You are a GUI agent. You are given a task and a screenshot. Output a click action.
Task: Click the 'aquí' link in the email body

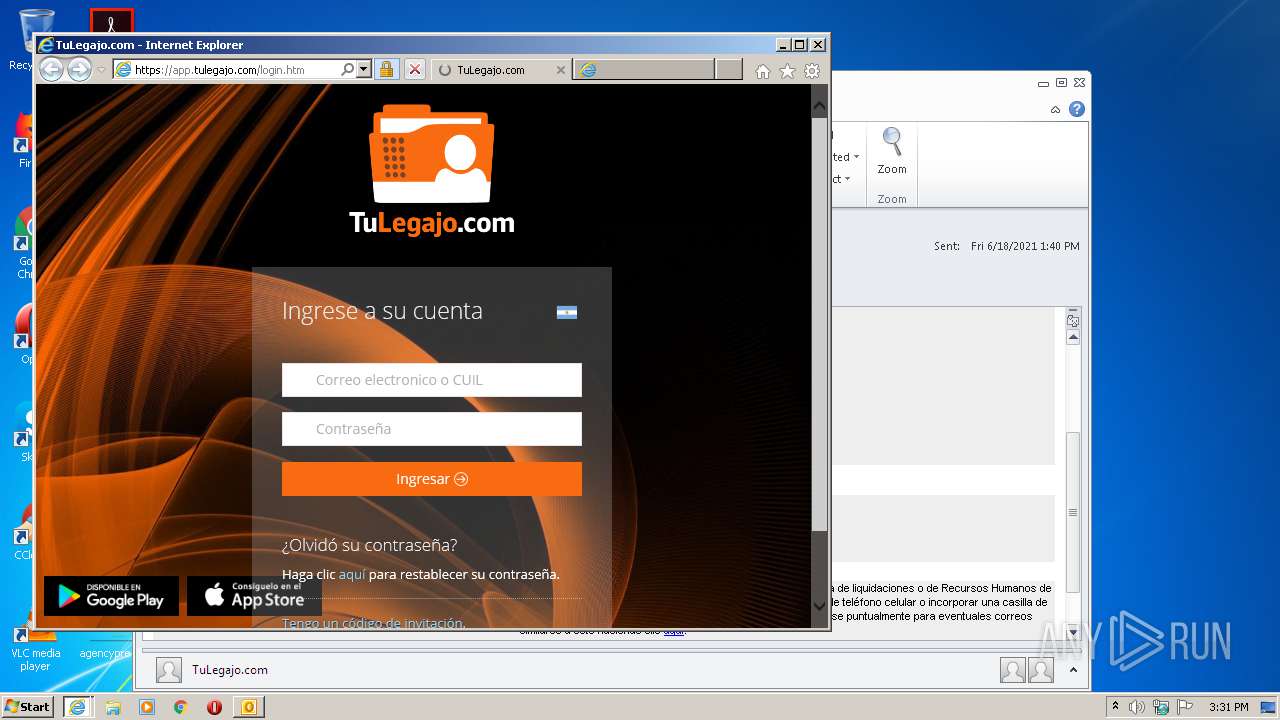coord(674,631)
